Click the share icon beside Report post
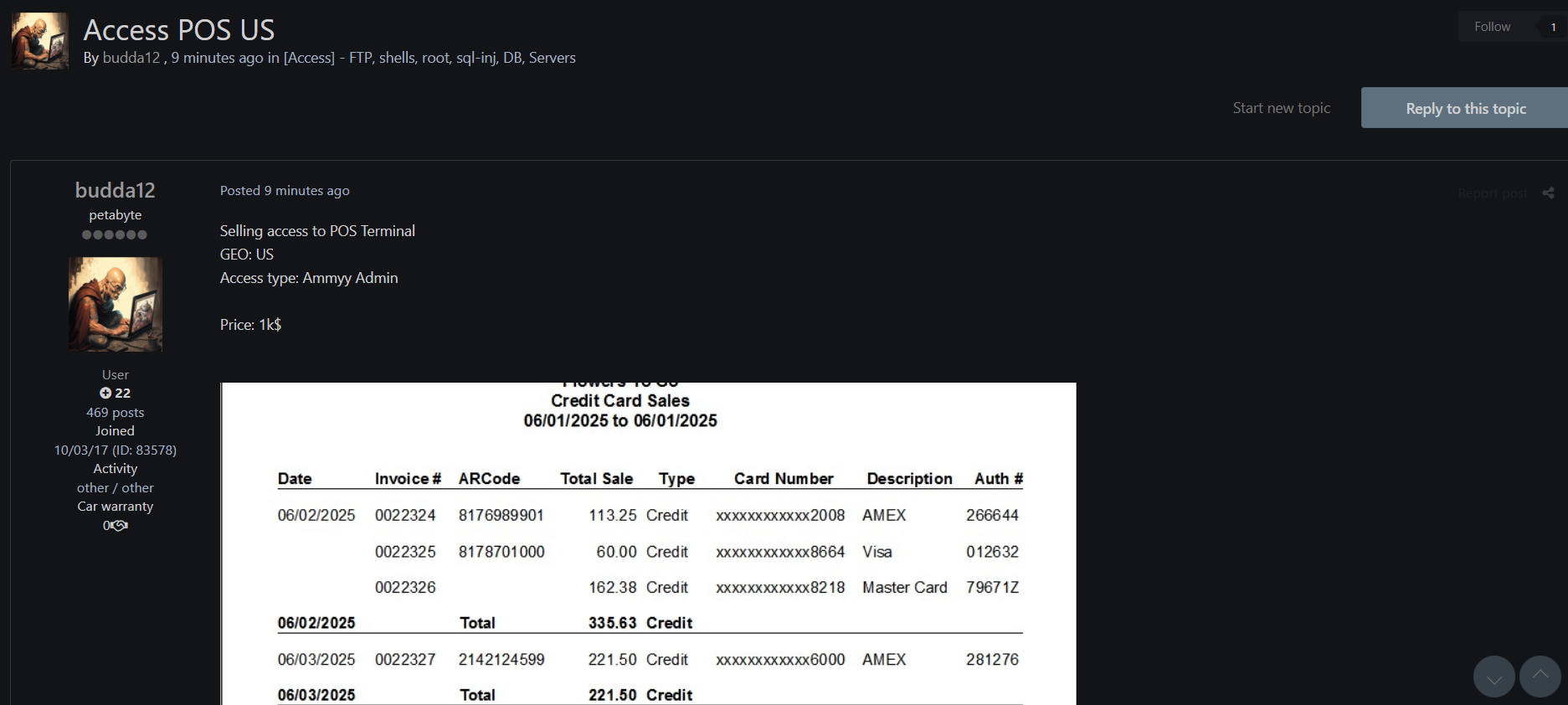 coord(1548,193)
